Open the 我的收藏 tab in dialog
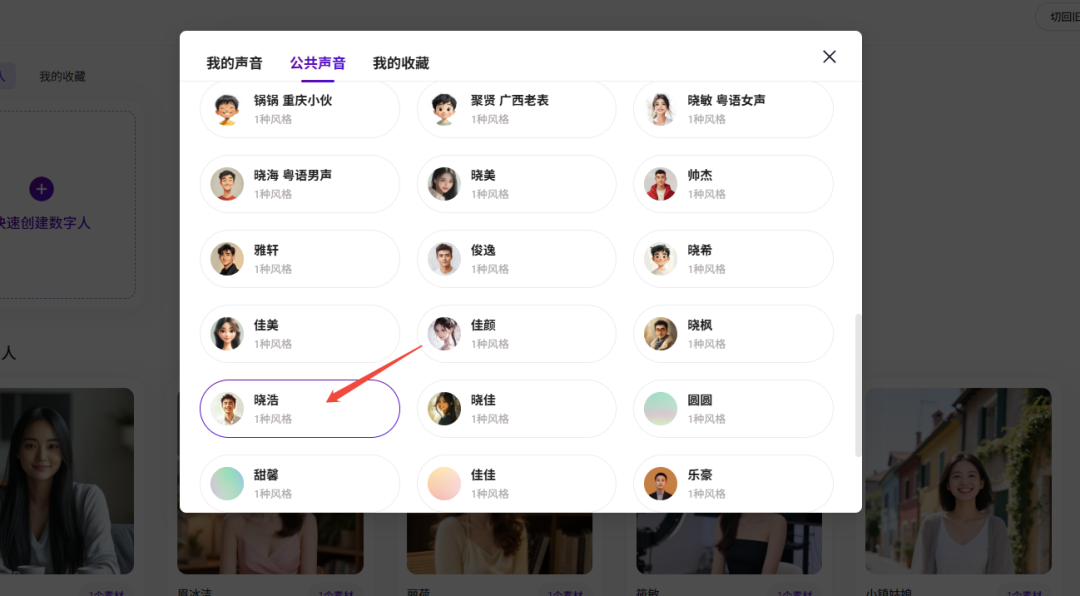This screenshot has height=596, width=1080. [401, 63]
